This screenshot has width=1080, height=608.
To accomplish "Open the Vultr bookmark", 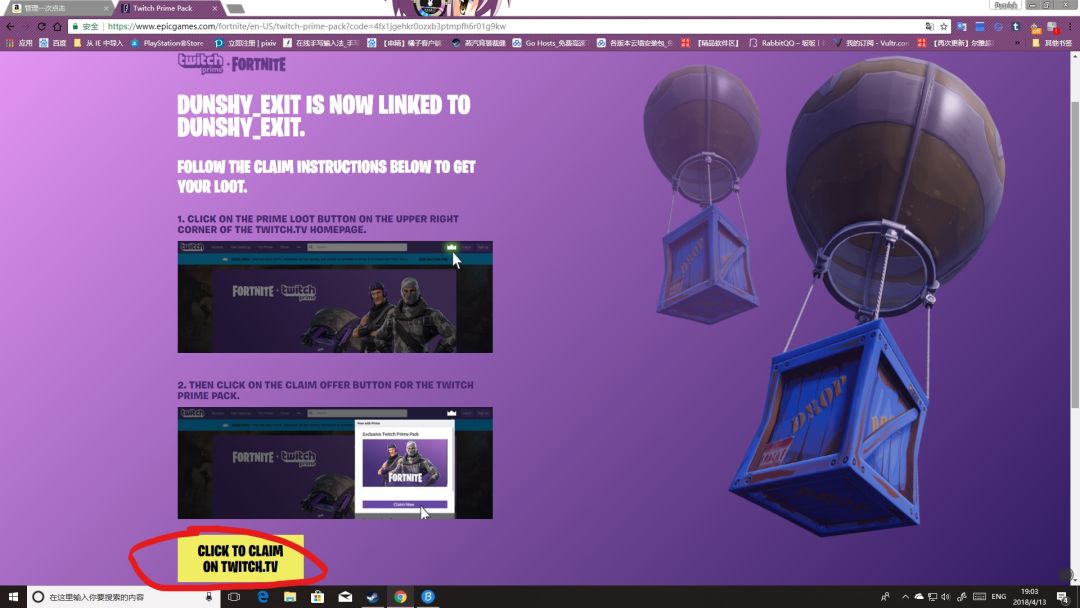I will click(x=871, y=43).
